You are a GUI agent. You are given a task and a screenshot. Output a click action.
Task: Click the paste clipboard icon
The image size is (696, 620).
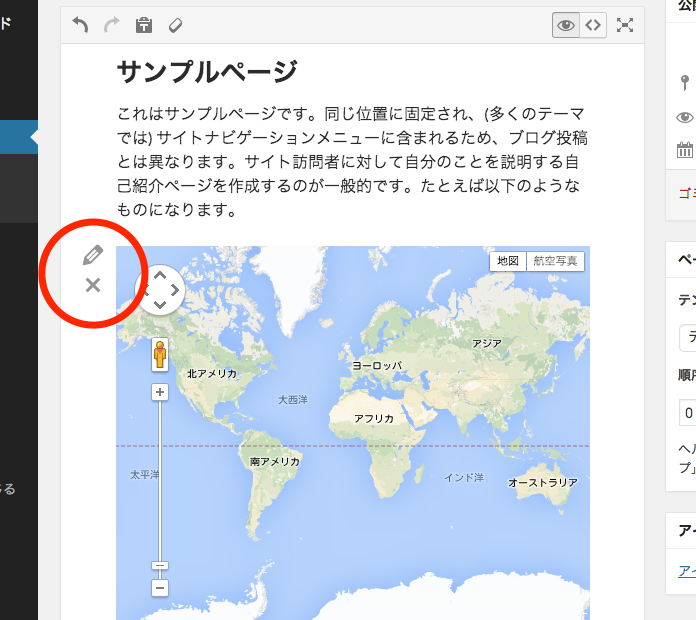click(x=143, y=26)
